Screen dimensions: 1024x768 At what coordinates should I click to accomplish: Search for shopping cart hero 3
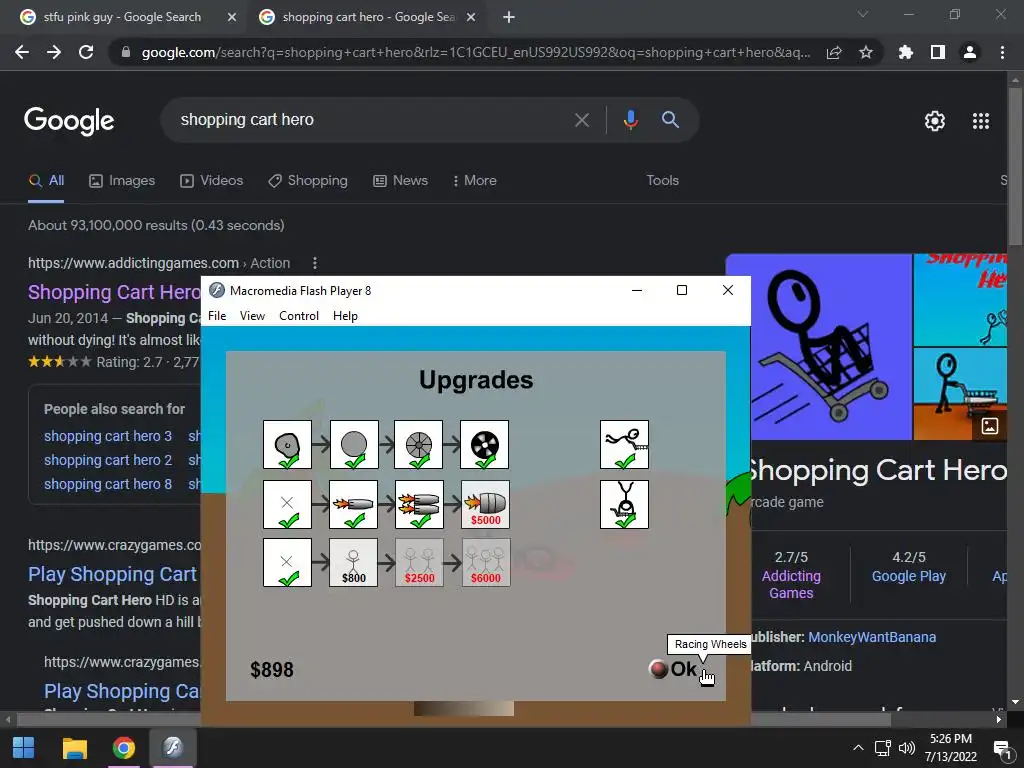[x=108, y=436]
